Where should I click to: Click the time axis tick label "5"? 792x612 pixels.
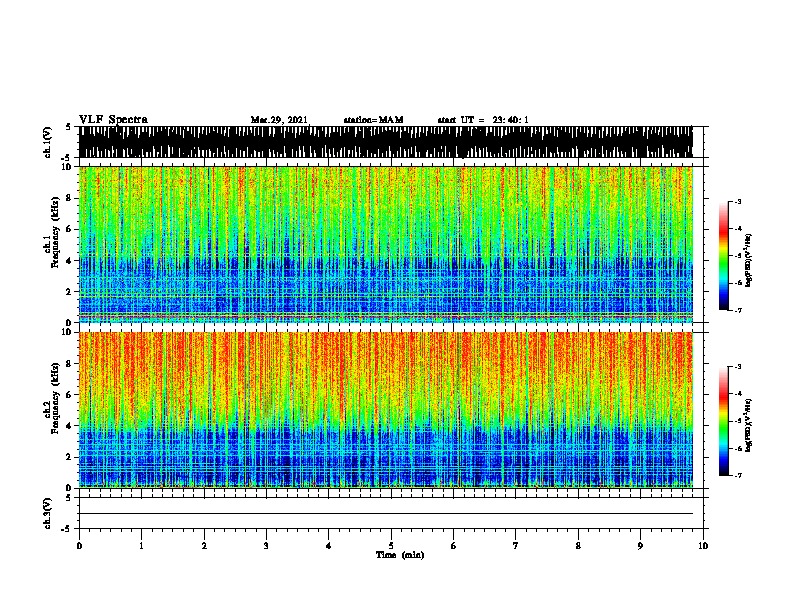[391, 546]
